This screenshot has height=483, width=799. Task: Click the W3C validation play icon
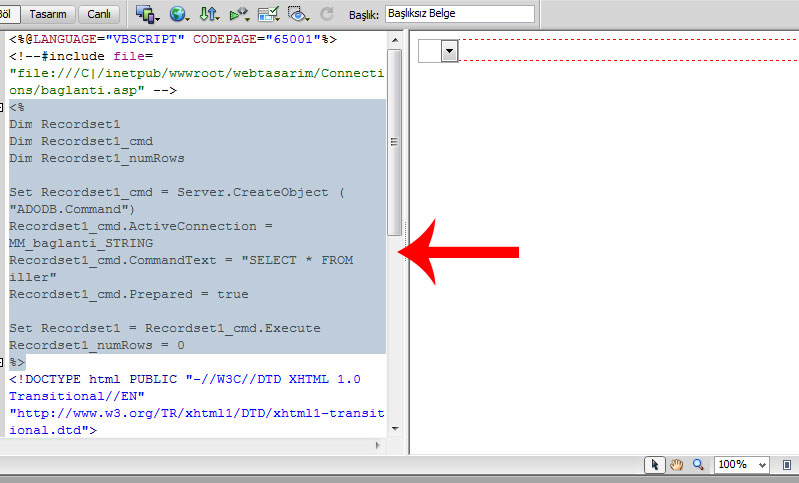[239, 14]
